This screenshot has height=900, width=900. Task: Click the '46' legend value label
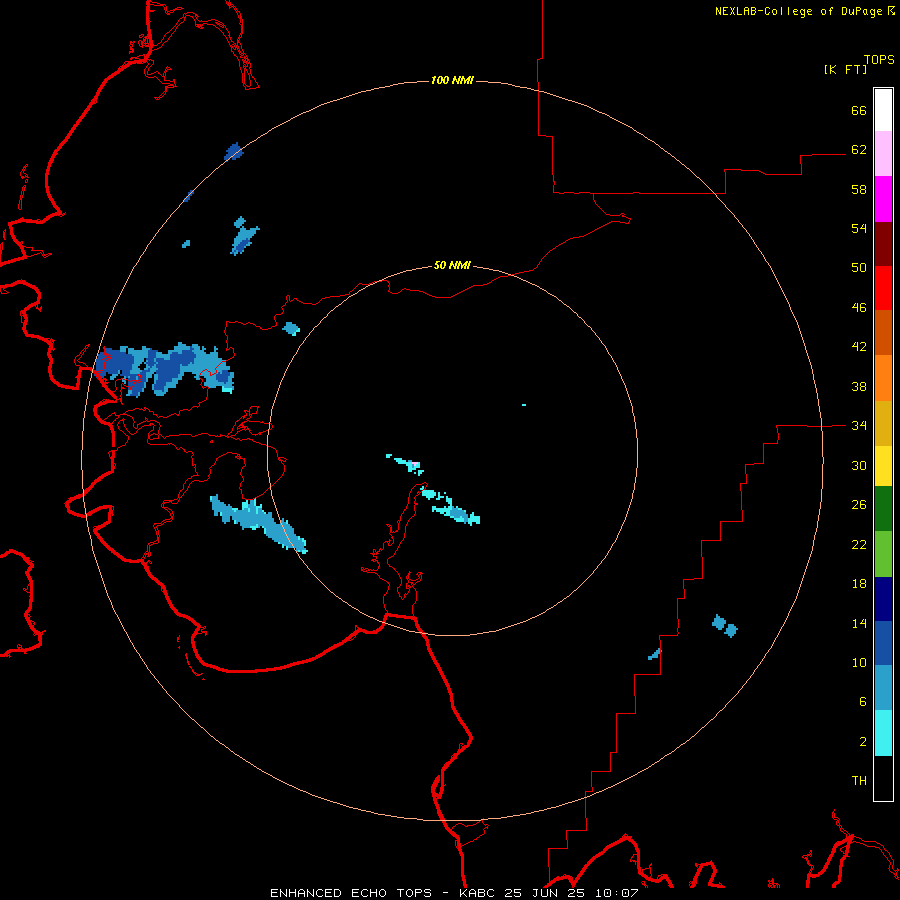pos(859,308)
